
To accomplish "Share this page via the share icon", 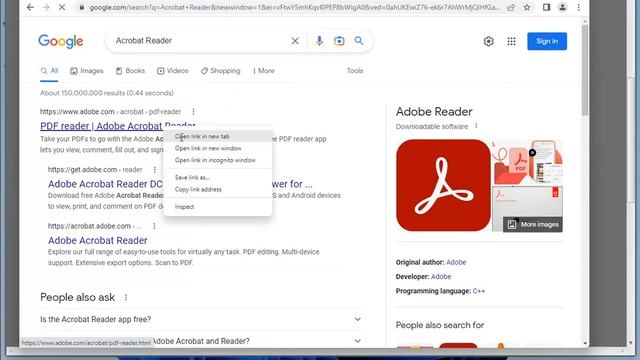I will point(511,7).
